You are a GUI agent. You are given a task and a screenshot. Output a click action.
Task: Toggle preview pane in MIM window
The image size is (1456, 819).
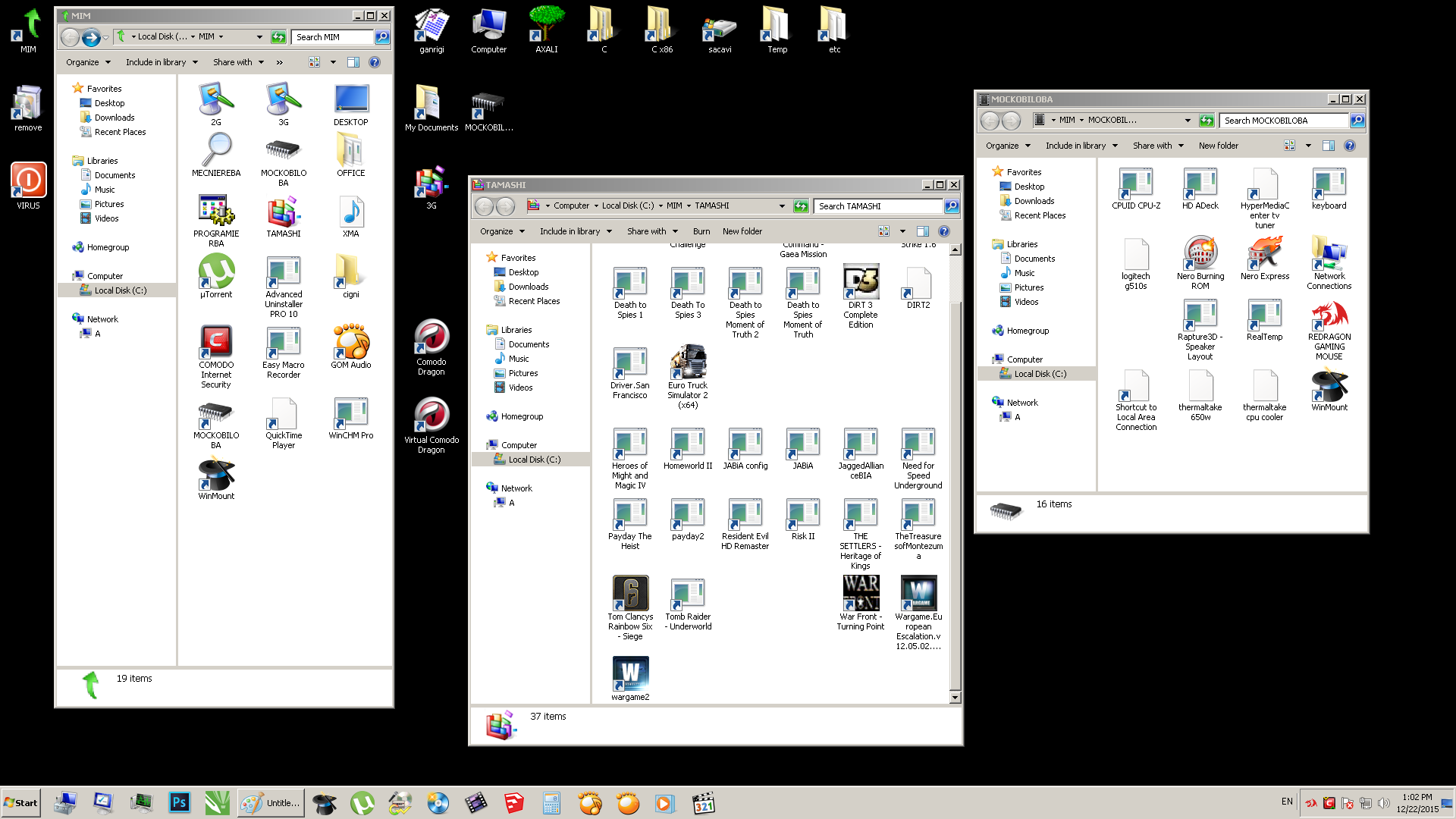click(353, 62)
